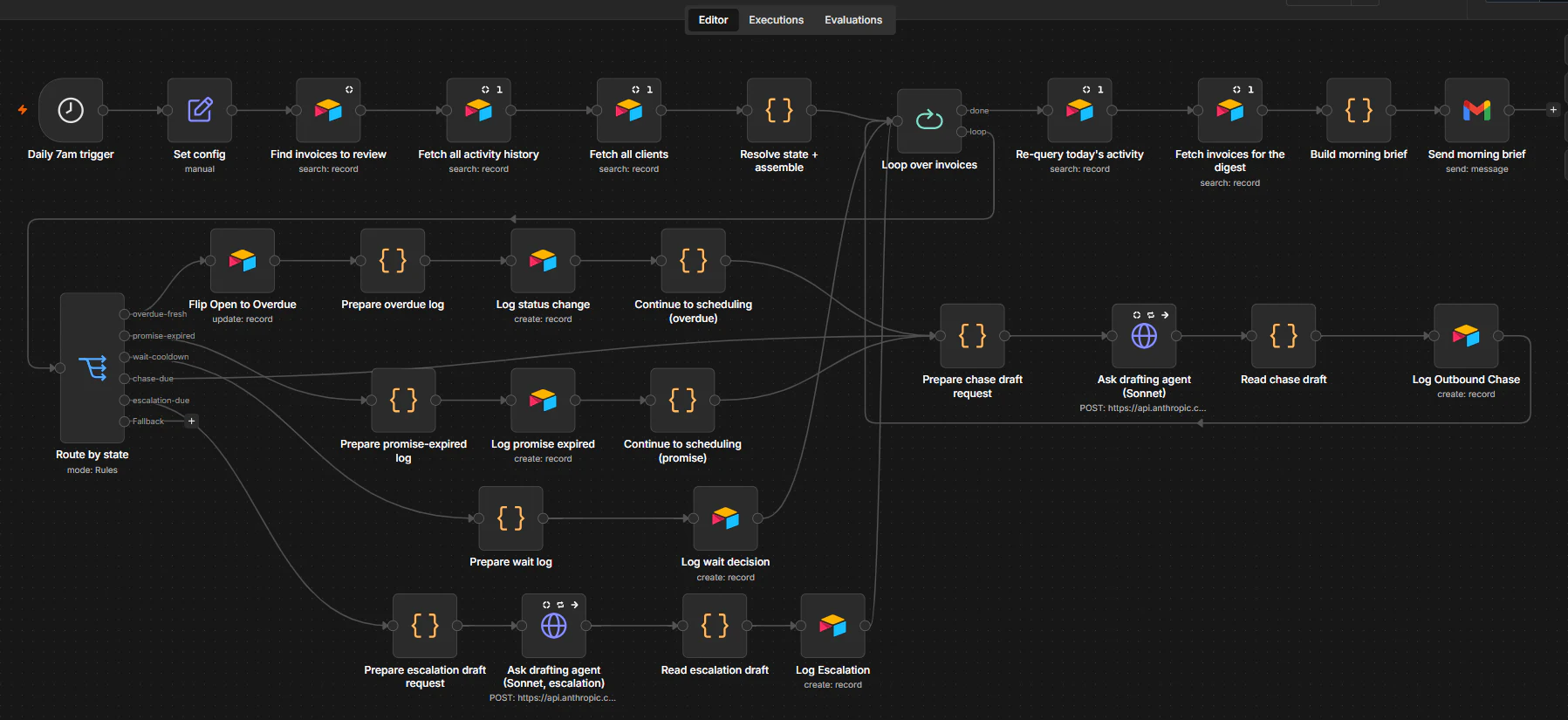Open the Find invoices to review Airtable node
The height and width of the screenshot is (720, 1568).
pyautogui.click(x=328, y=110)
